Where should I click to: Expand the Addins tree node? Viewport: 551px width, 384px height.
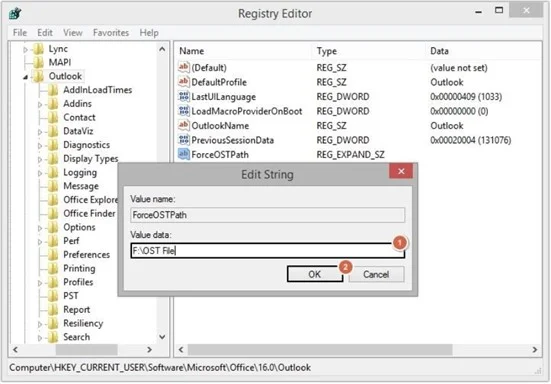point(40,104)
